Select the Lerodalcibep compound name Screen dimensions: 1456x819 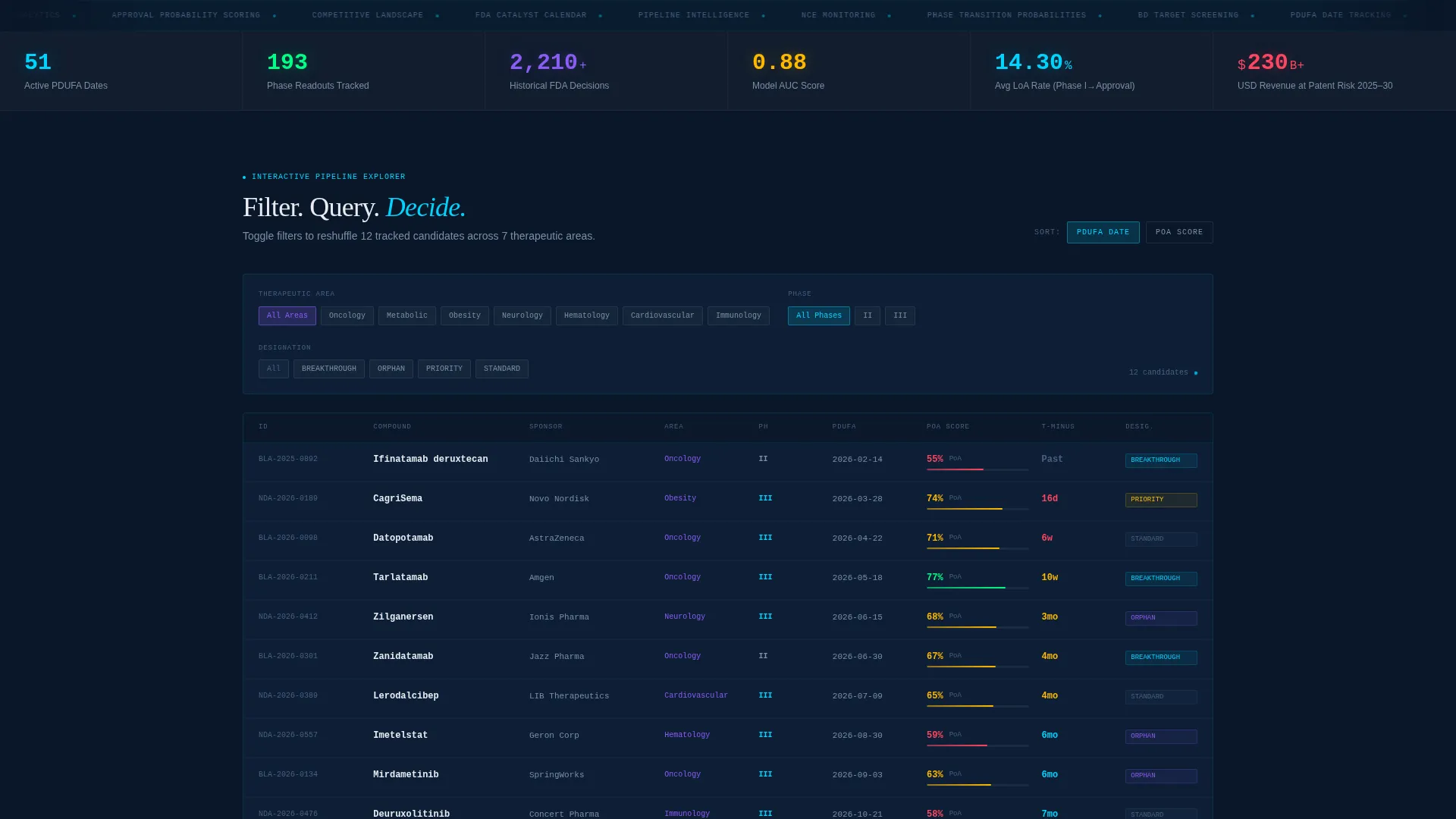(x=406, y=695)
